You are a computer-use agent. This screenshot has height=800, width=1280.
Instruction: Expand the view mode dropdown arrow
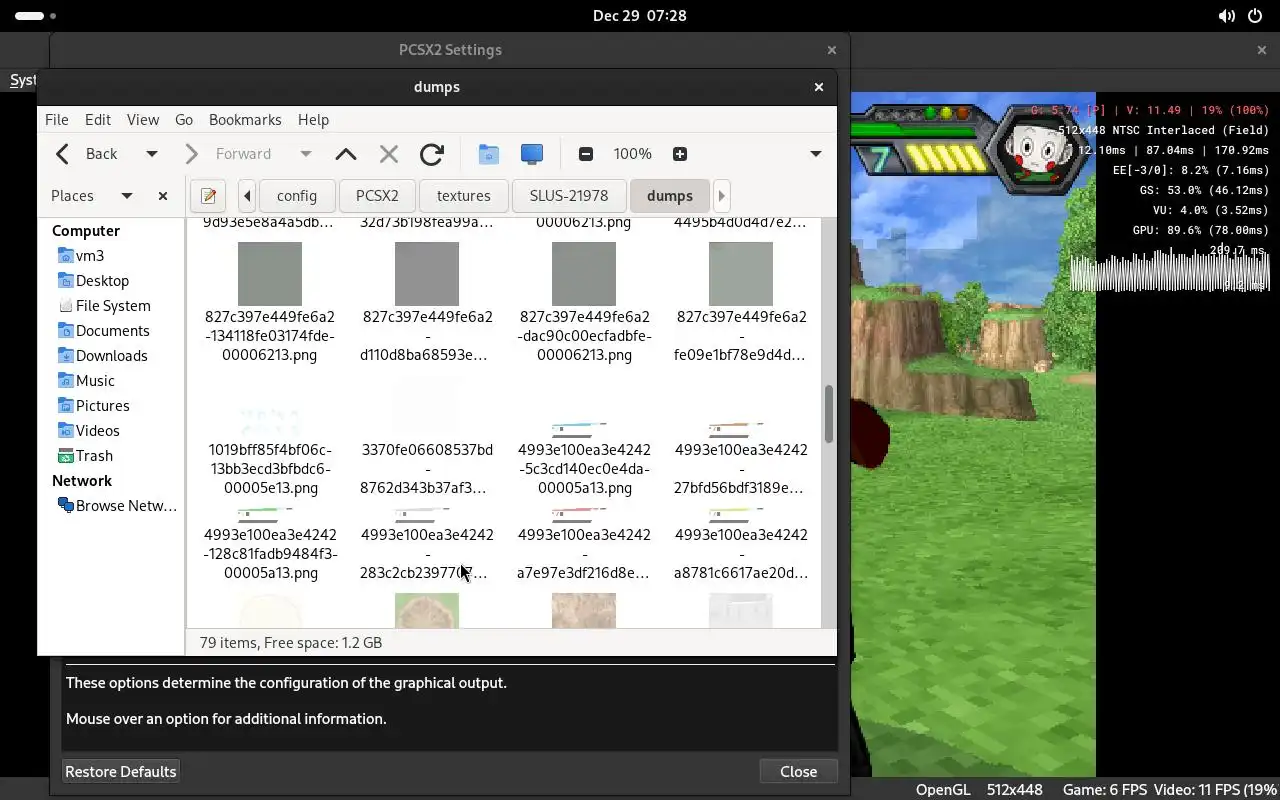[816, 154]
